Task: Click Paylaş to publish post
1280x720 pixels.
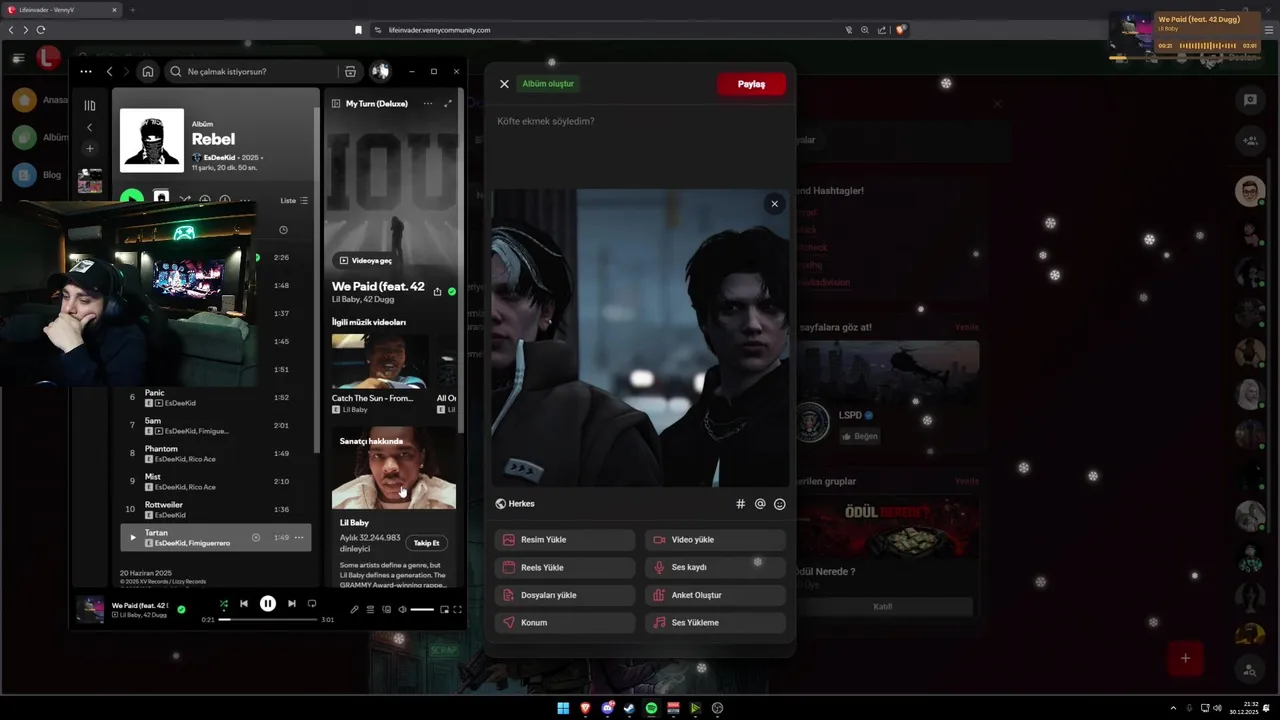Action: pyautogui.click(x=751, y=84)
